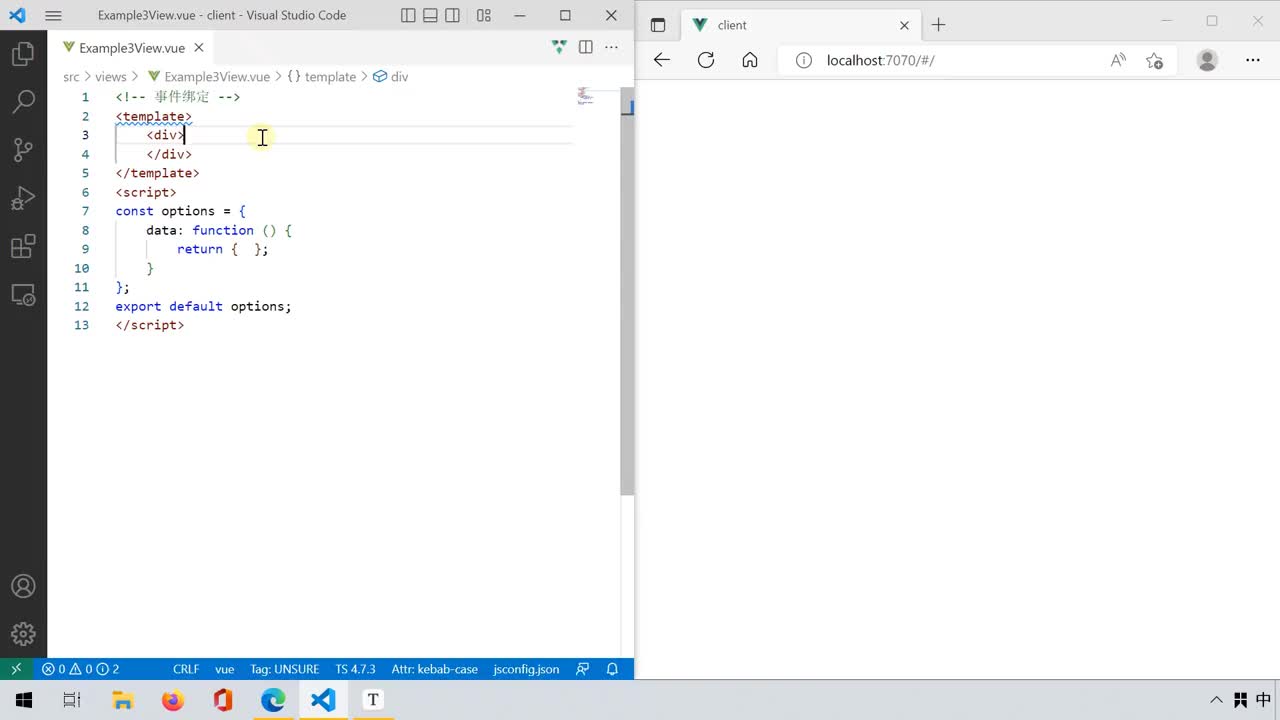Click jsconfig.json in status bar
1280x720 pixels.
click(x=526, y=669)
